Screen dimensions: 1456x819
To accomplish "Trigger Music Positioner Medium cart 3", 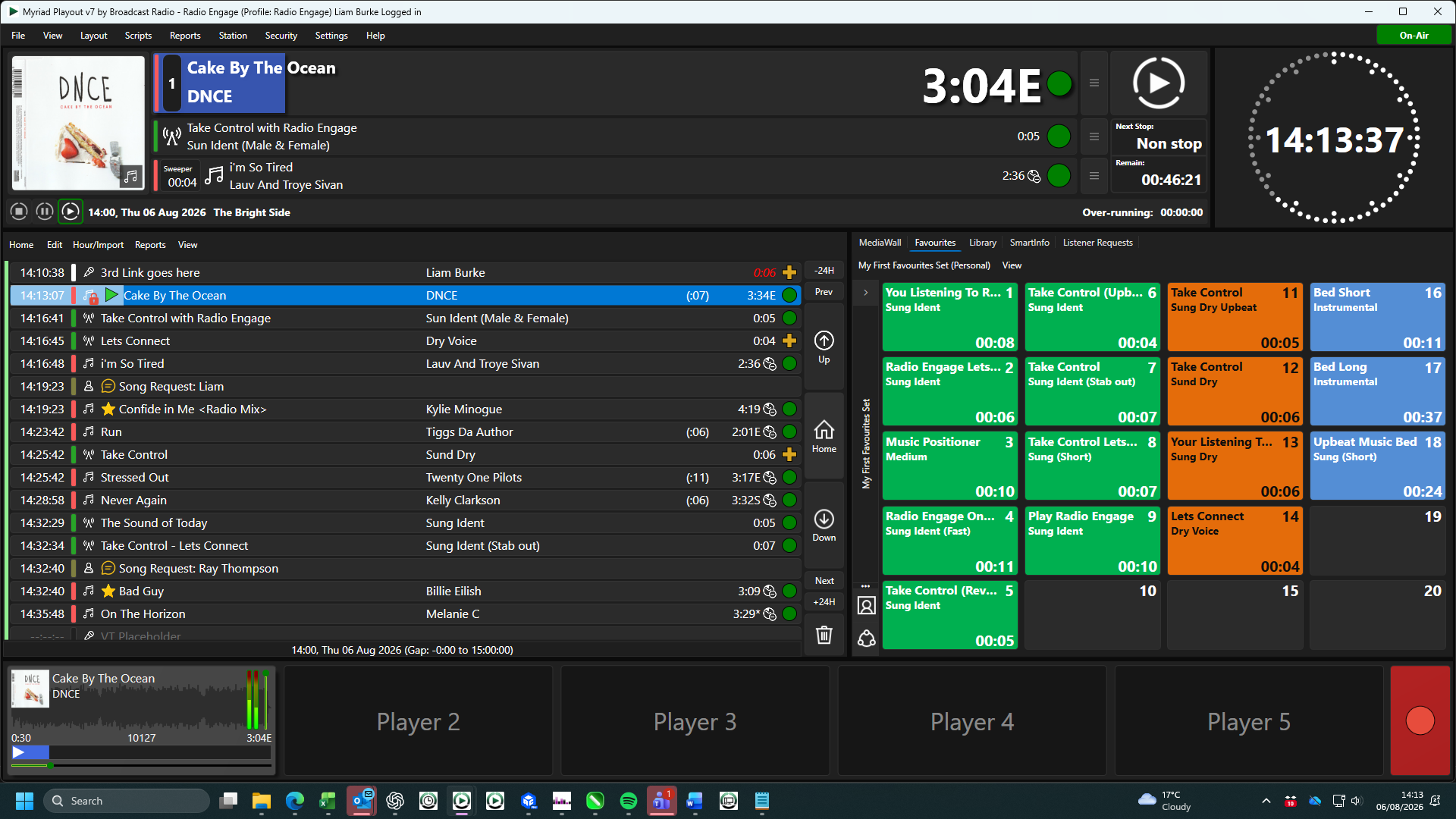I will 949,466.
